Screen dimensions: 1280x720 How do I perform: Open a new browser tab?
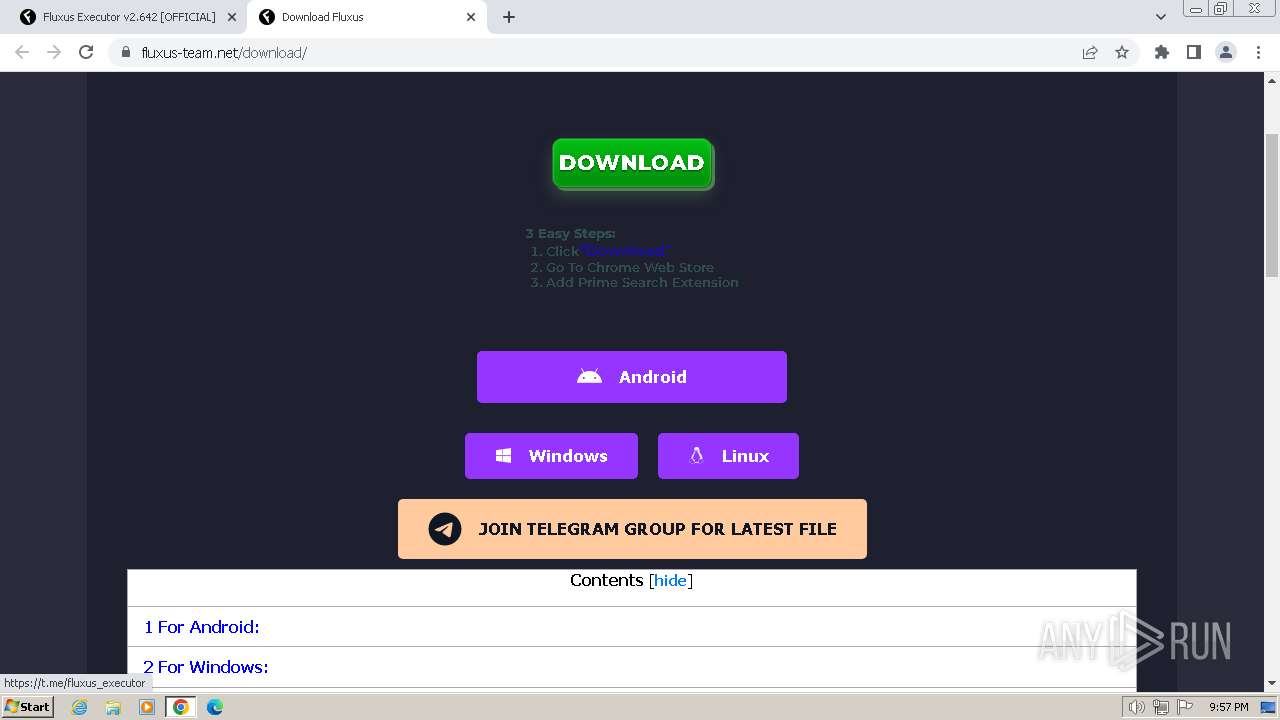click(509, 17)
